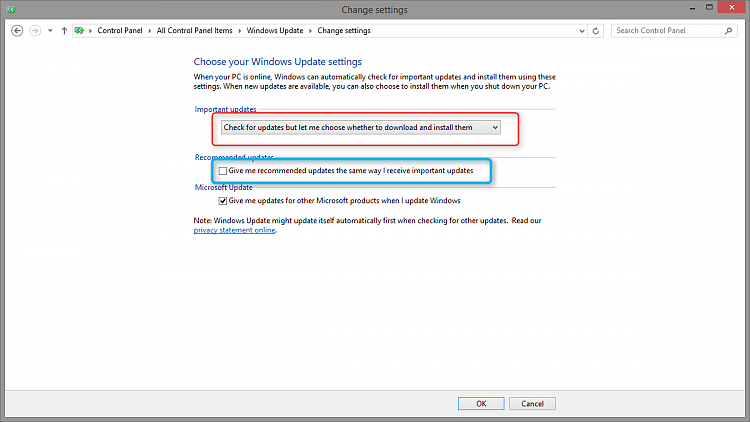Click the Forward navigation arrow

tap(35, 31)
